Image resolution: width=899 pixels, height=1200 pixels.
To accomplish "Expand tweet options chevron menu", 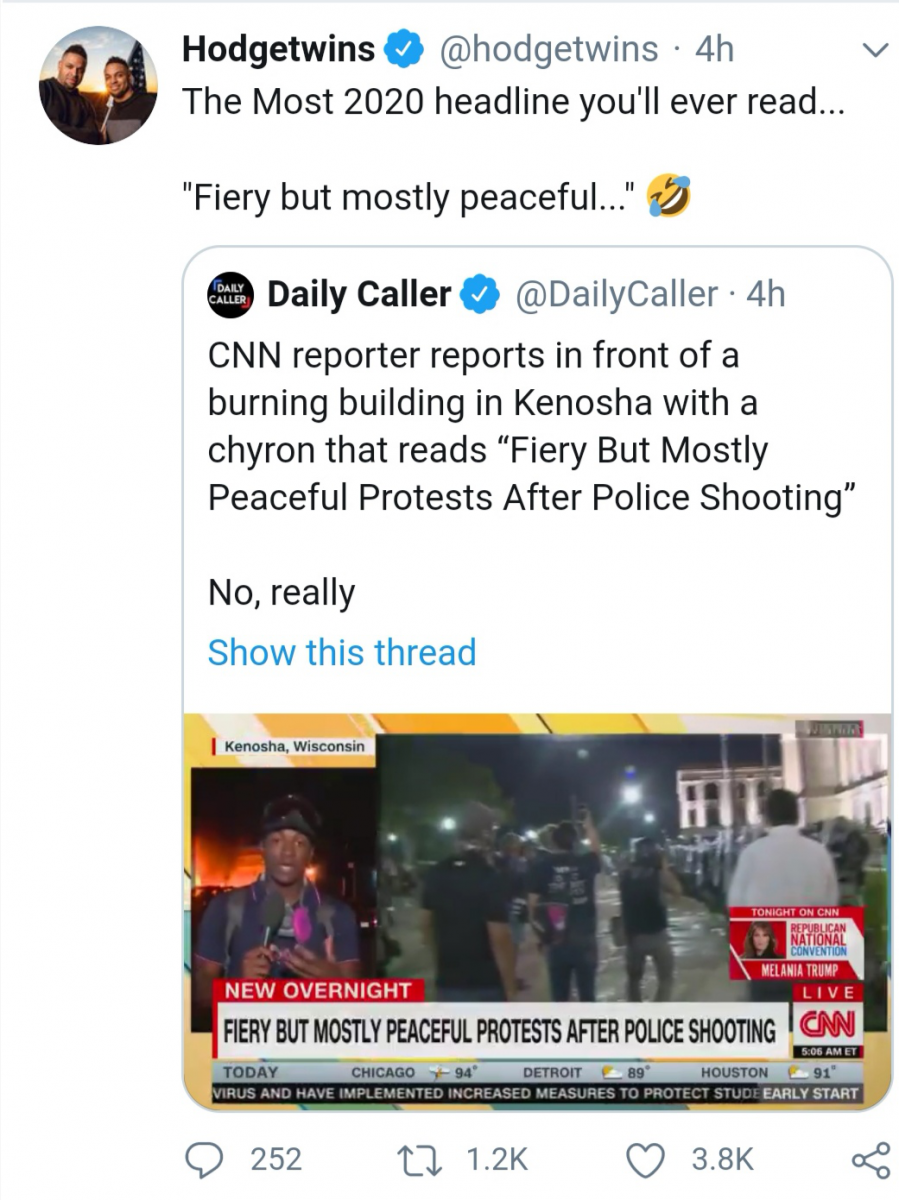I will click(875, 49).
